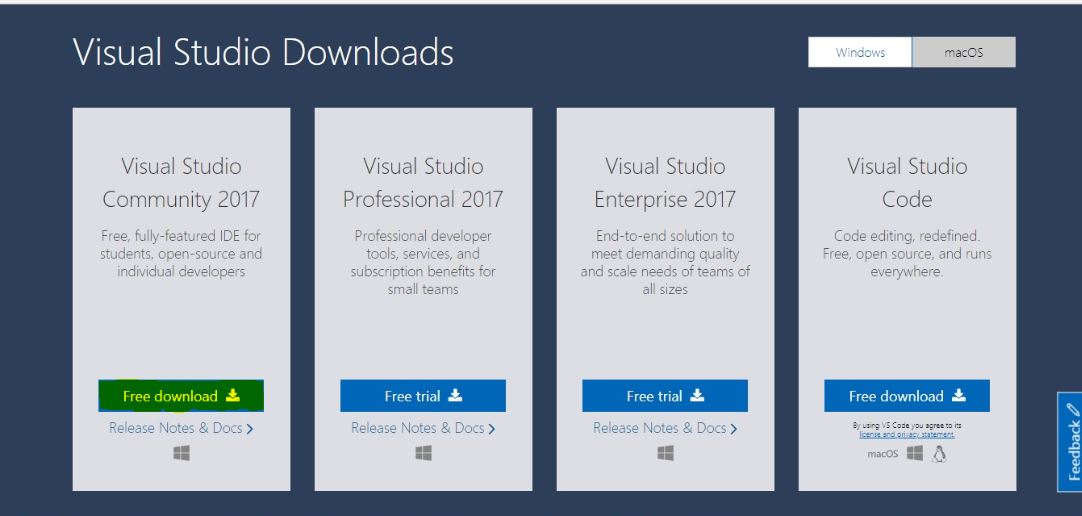Click 'By using VS Code you agree' text

point(907,426)
